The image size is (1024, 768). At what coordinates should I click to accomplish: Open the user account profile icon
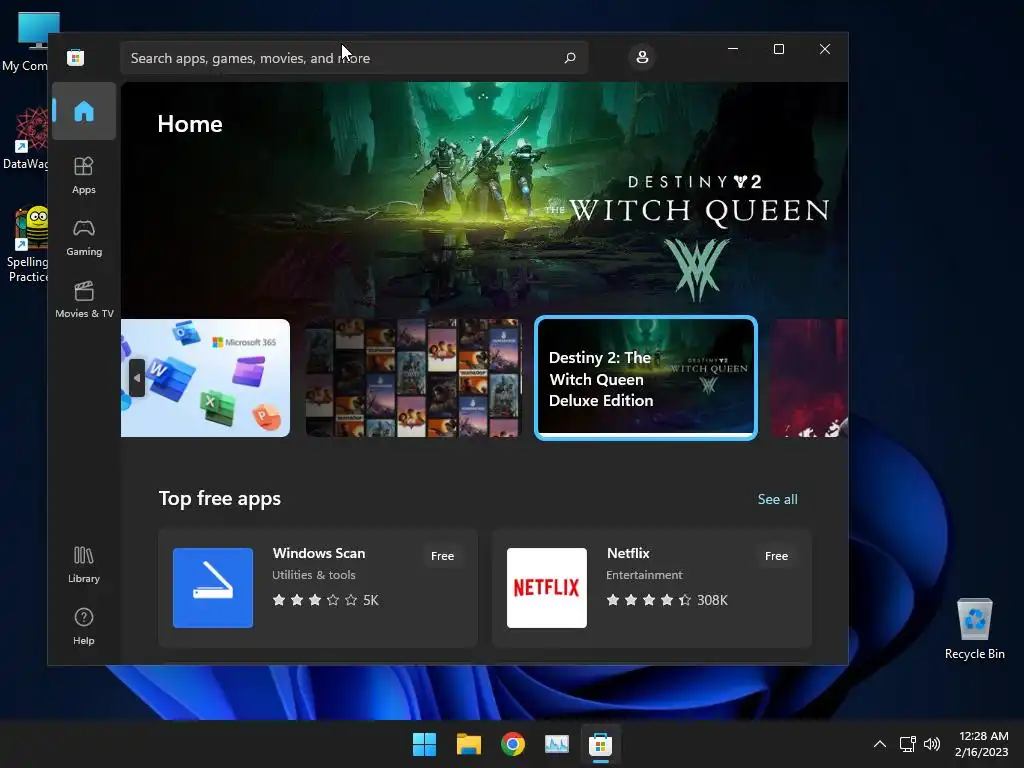642,57
